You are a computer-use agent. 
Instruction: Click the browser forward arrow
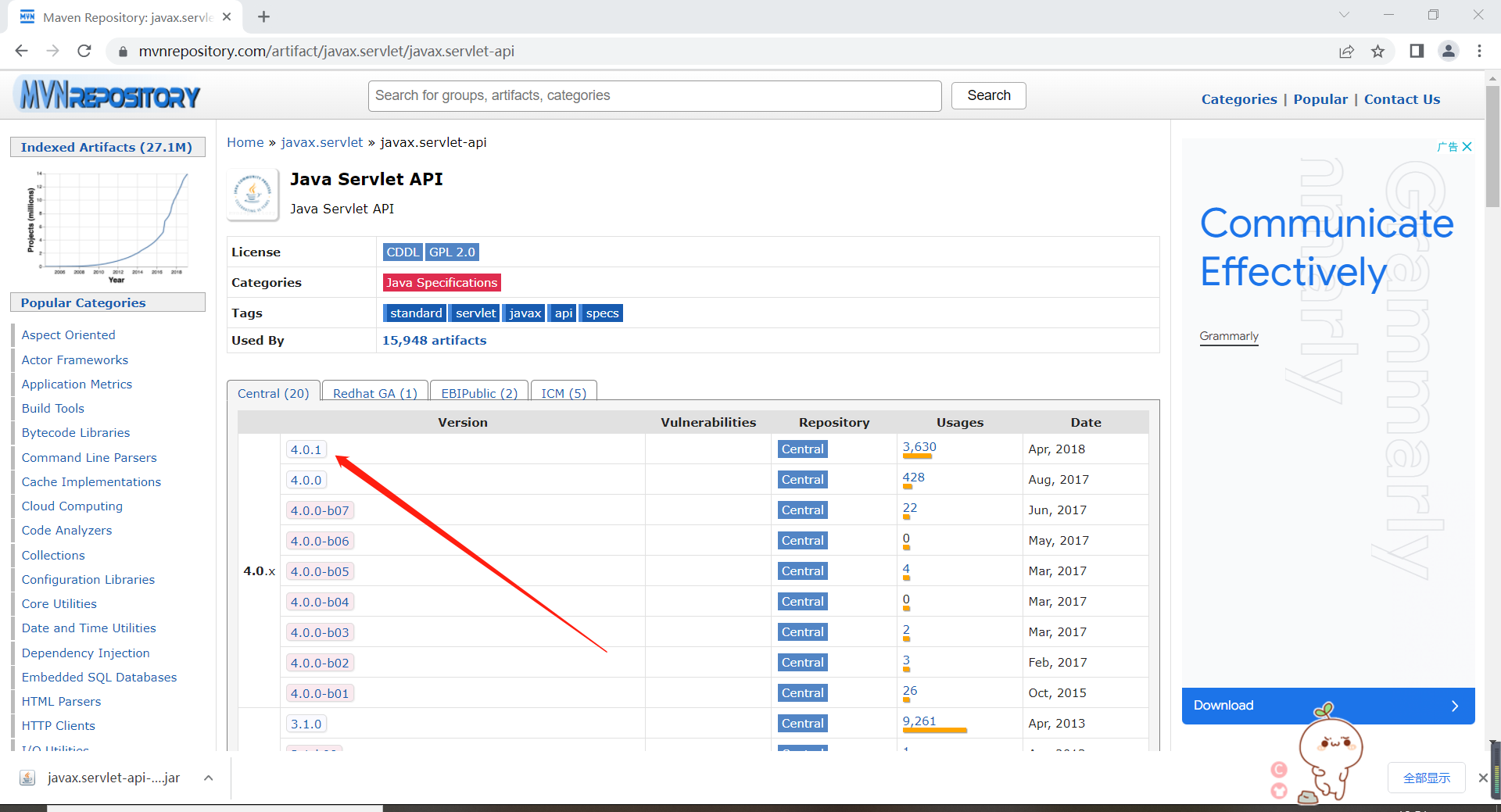(x=52, y=51)
